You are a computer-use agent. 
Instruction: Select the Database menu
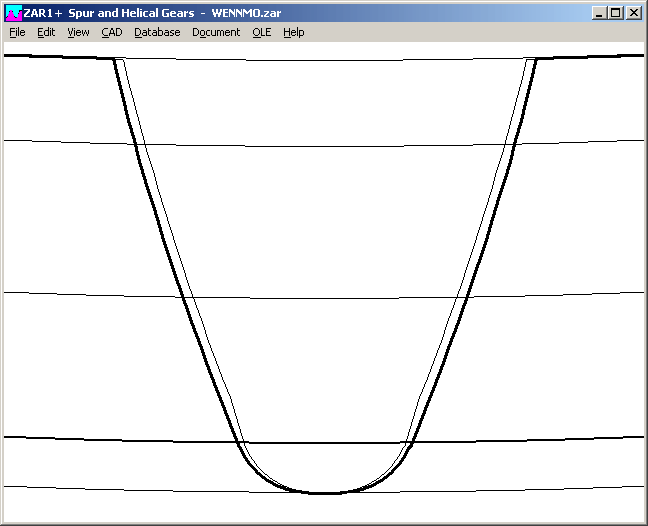(157, 32)
